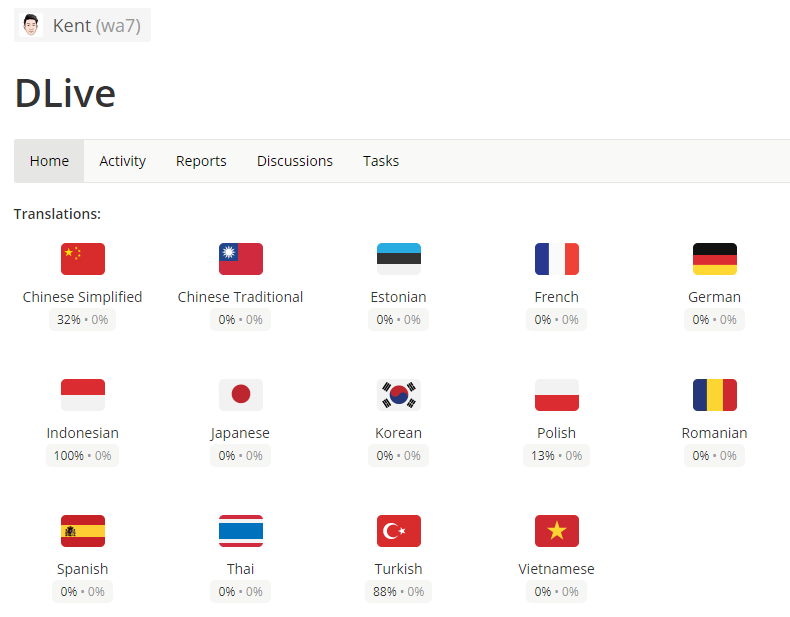790x617 pixels.
Task: Click the Polish 13% progress badge
Action: coord(557,456)
